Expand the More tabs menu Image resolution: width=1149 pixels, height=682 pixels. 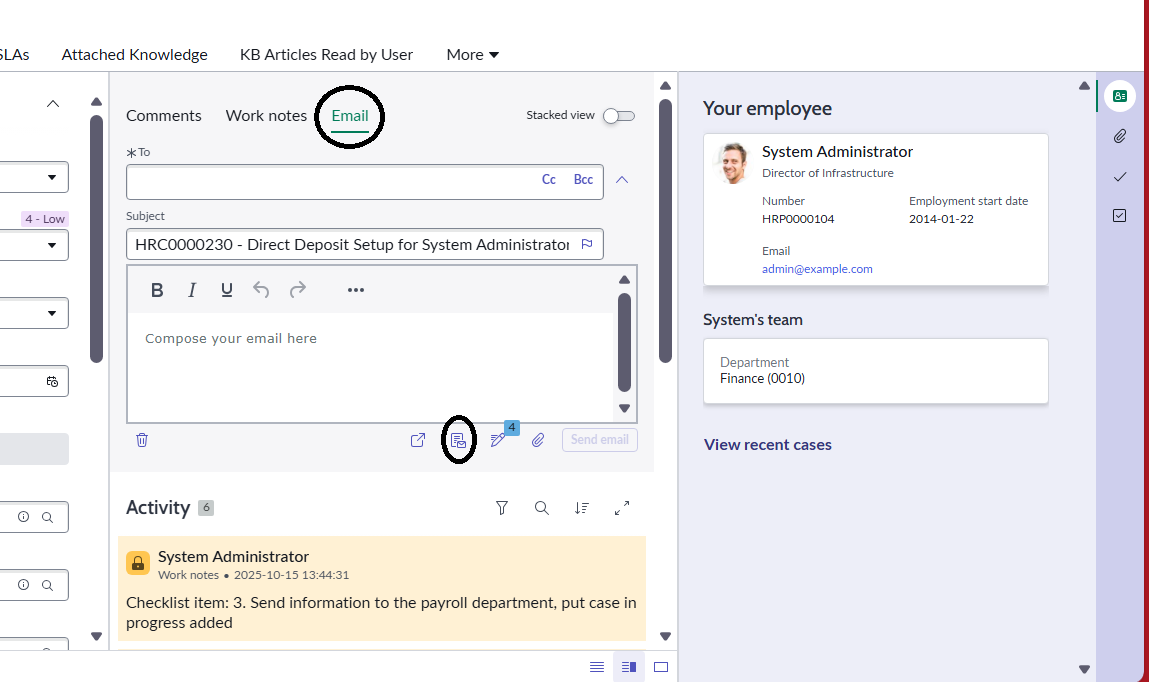tap(473, 55)
